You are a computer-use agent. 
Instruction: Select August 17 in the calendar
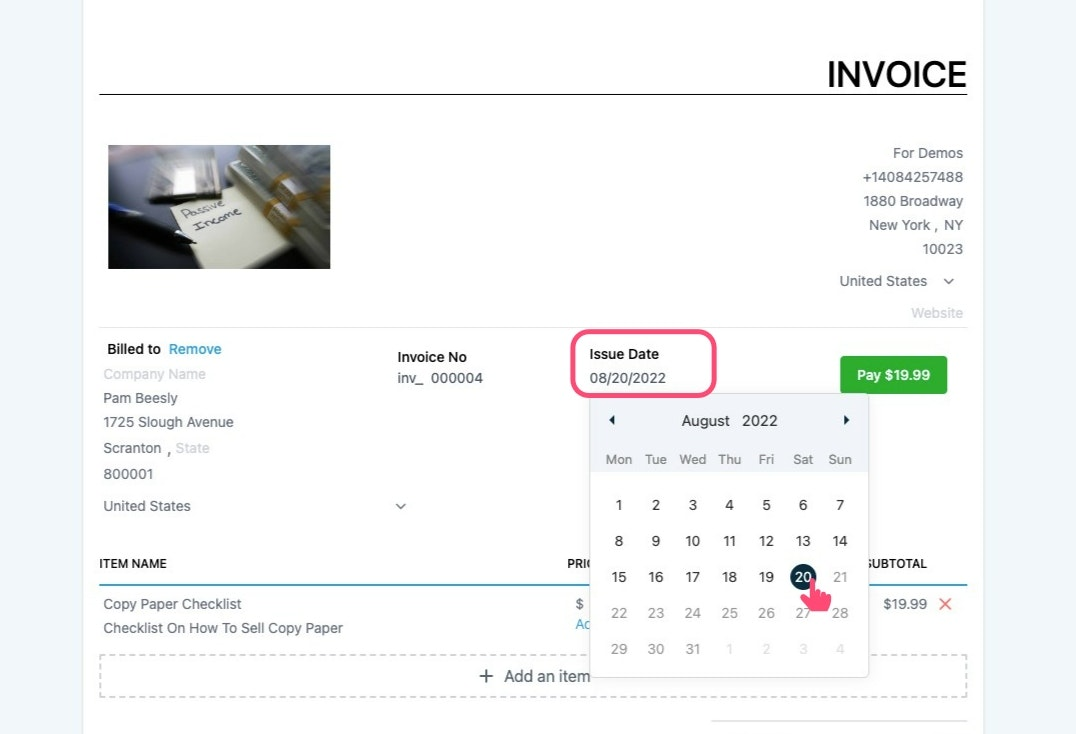tap(692, 577)
